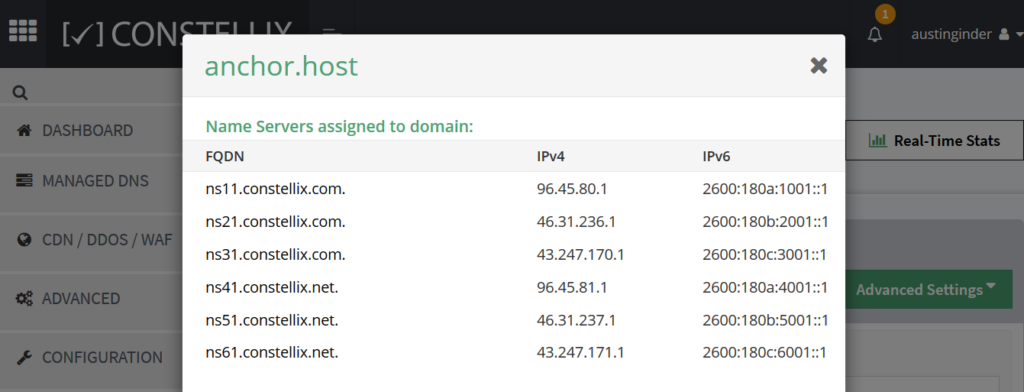Viewport: 1024px width, 392px height.
Task: Toggle the sidebar hamburger menu
Action: [x=331, y=31]
